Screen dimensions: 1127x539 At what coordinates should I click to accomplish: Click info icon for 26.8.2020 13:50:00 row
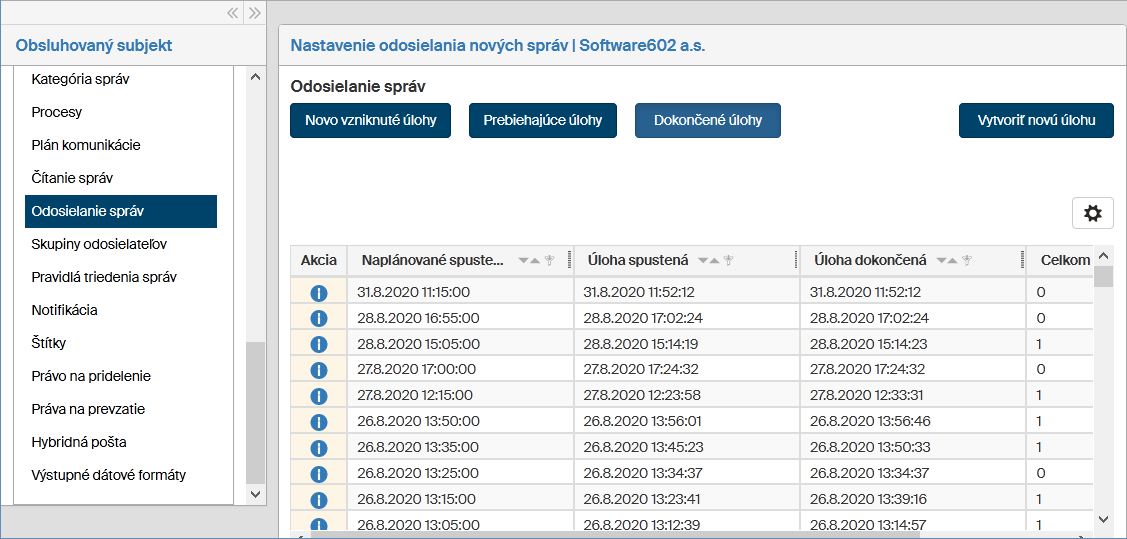pos(319,422)
